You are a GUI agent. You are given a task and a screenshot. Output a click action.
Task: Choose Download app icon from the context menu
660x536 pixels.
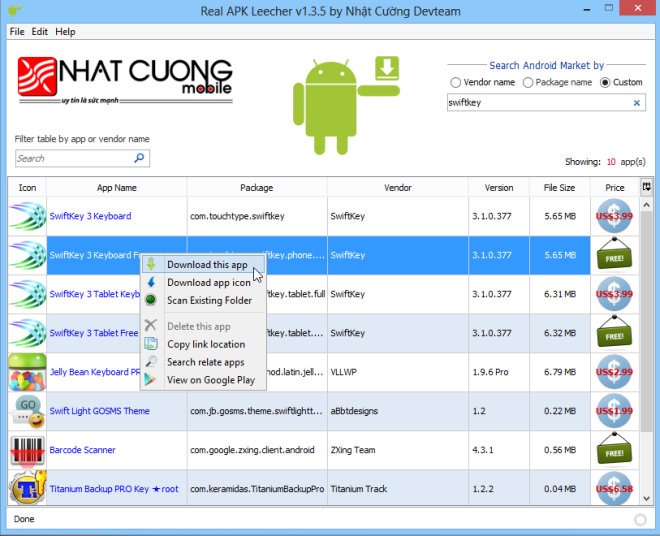click(x=203, y=282)
